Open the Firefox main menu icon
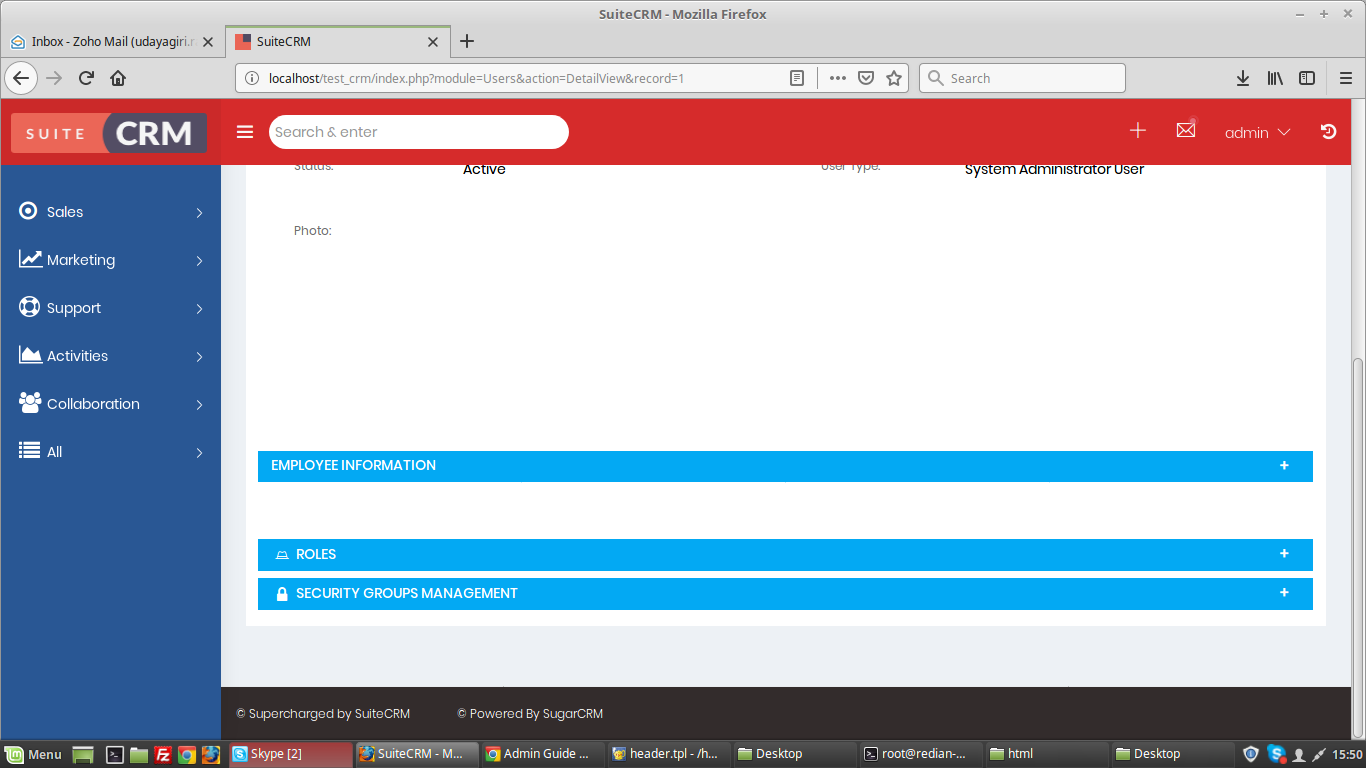 click(x=1346, y=78)
